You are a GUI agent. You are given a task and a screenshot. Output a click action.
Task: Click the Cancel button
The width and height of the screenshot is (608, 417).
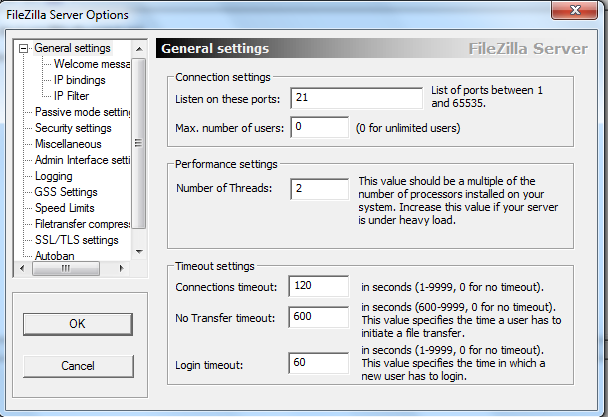coord(78,366)
